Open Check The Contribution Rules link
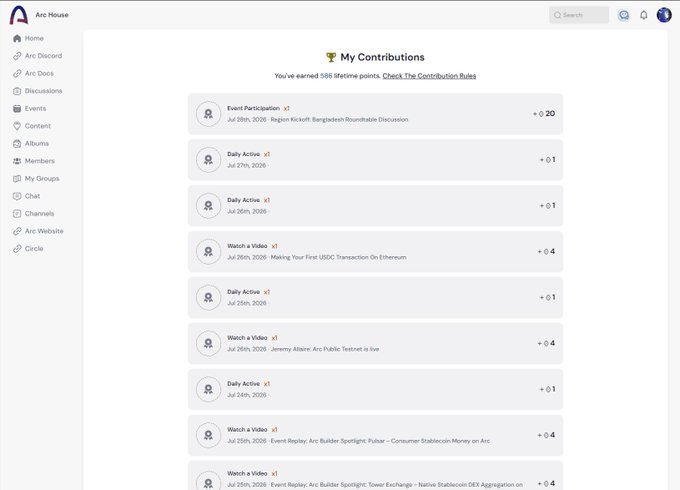The width and height of the screenshot is (680, 490). click(429, 76)
